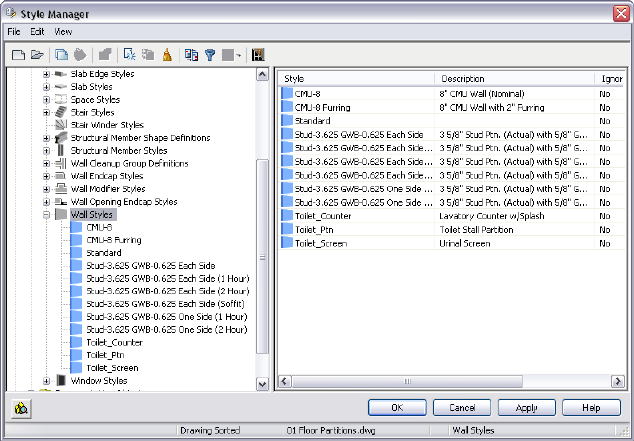
Task: Sort by the Description column header
Action: (x=514, y=79)
